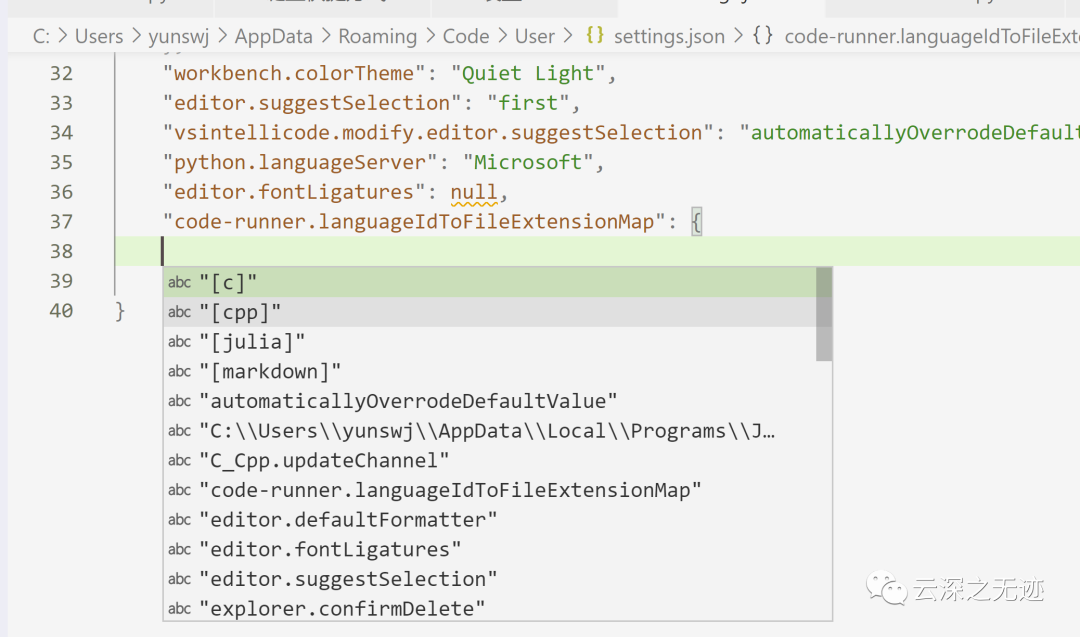The height and width of the screenshot is (637, 1080).
Task: Click line number 36 in the gutter
Action: click(x=61, y=192)
